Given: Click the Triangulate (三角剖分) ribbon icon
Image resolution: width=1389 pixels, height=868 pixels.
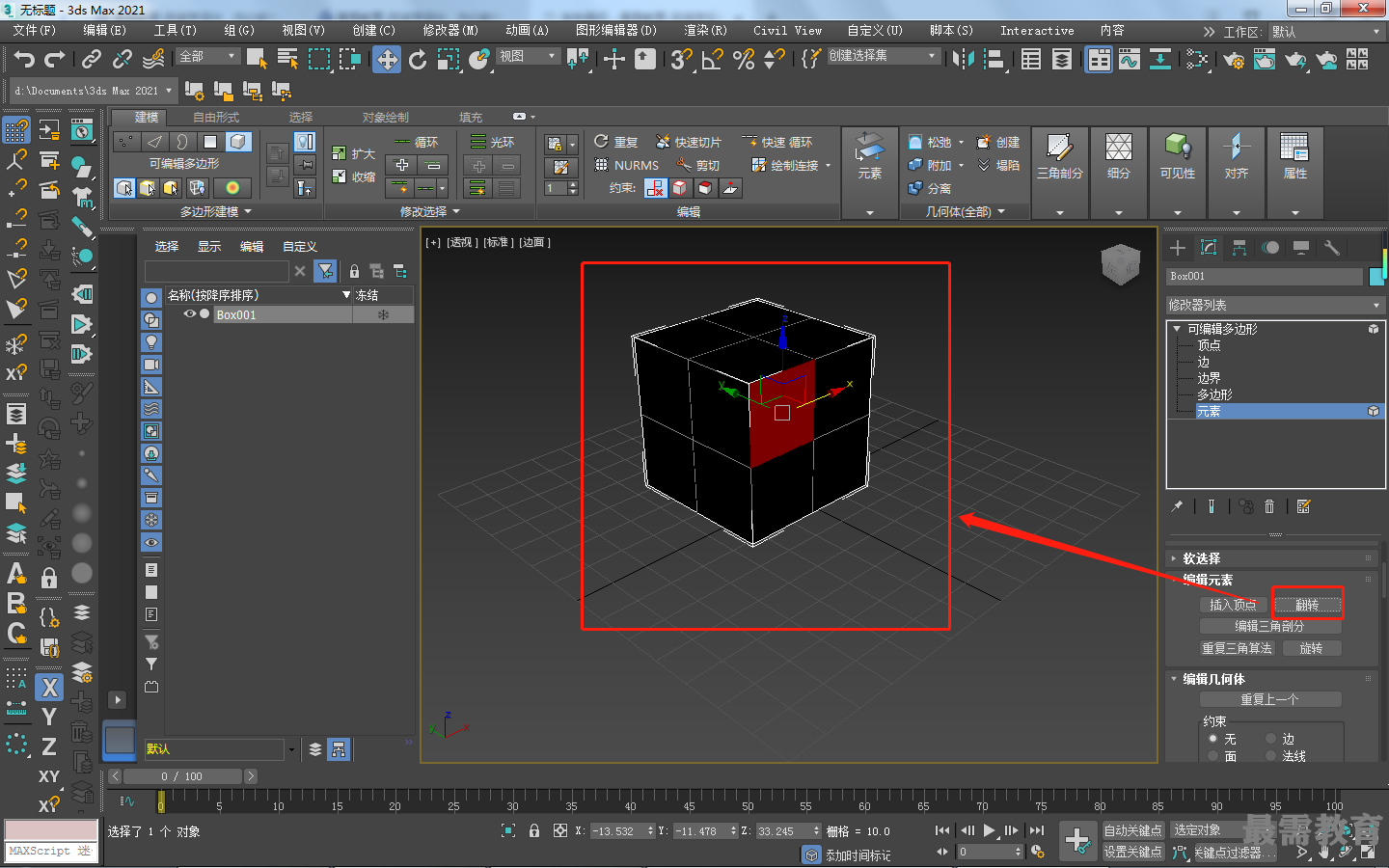Looking at the screenshot, I should (1060, 158).
